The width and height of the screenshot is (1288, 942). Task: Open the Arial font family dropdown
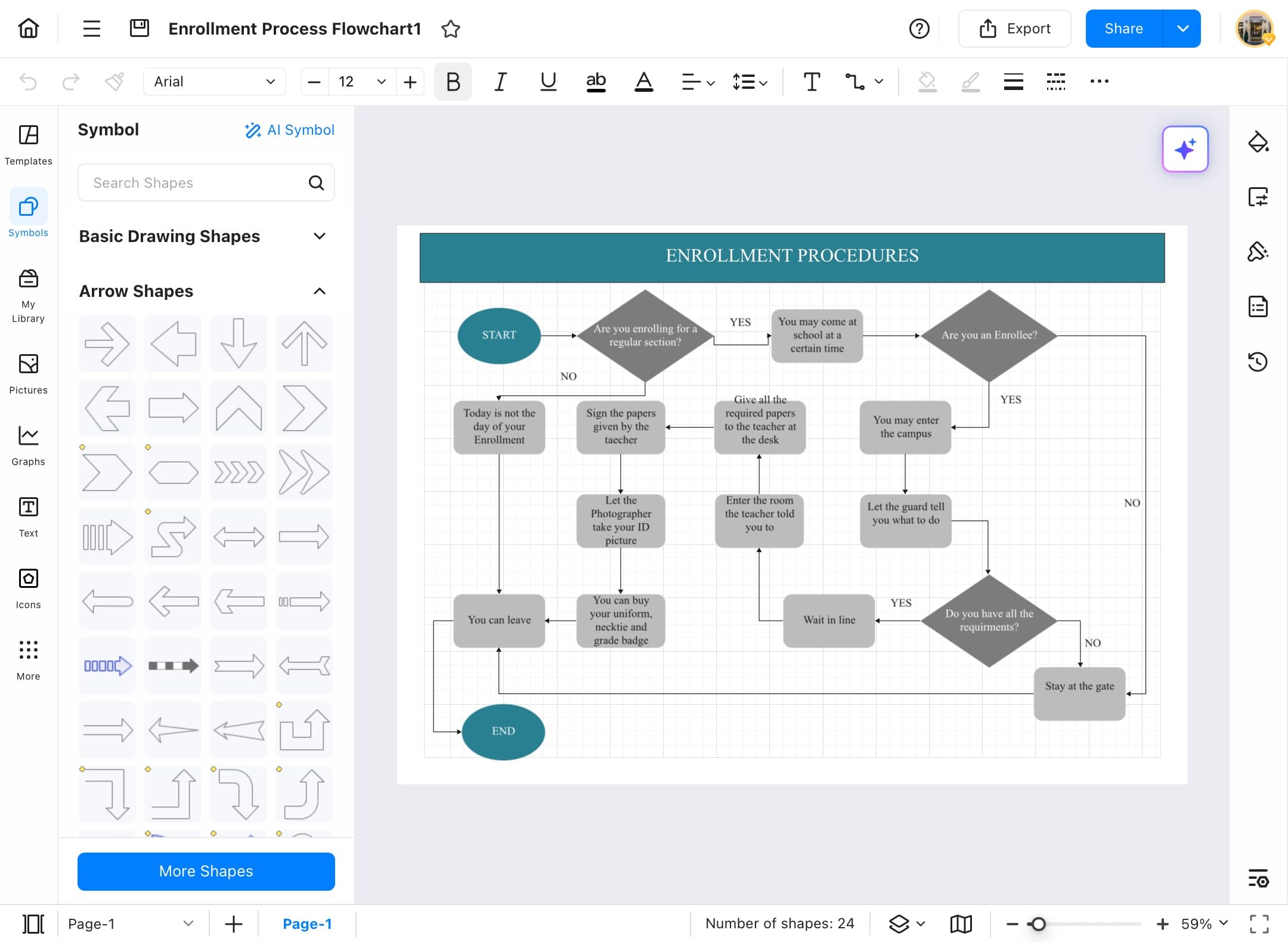(214, 82)
